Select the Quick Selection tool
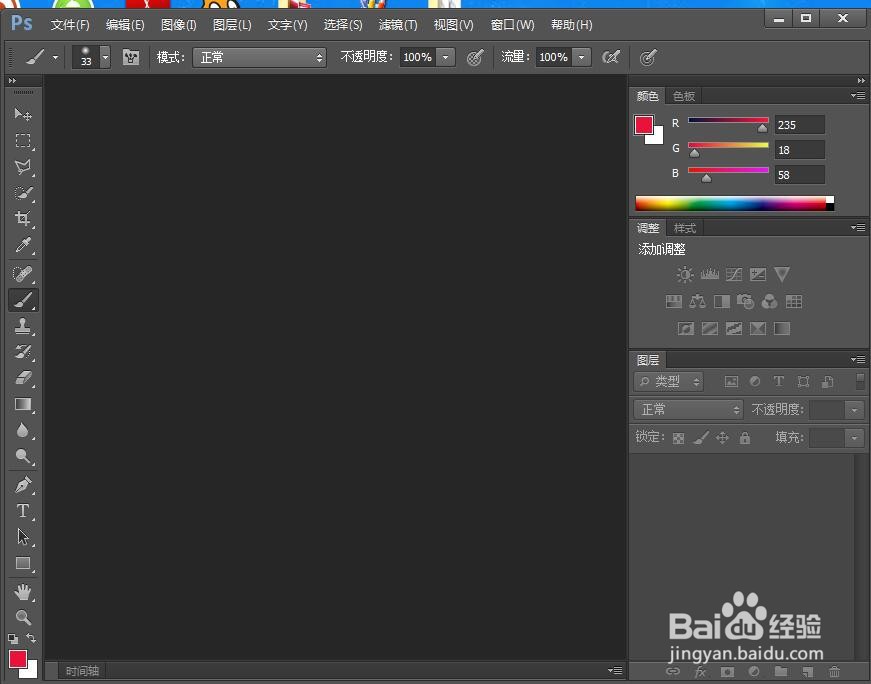 (x=23, y=193)
